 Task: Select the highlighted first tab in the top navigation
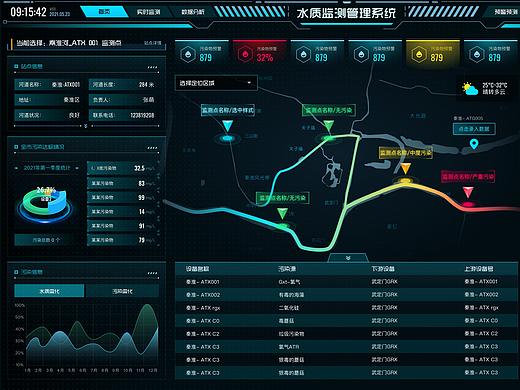coord(104,12)
